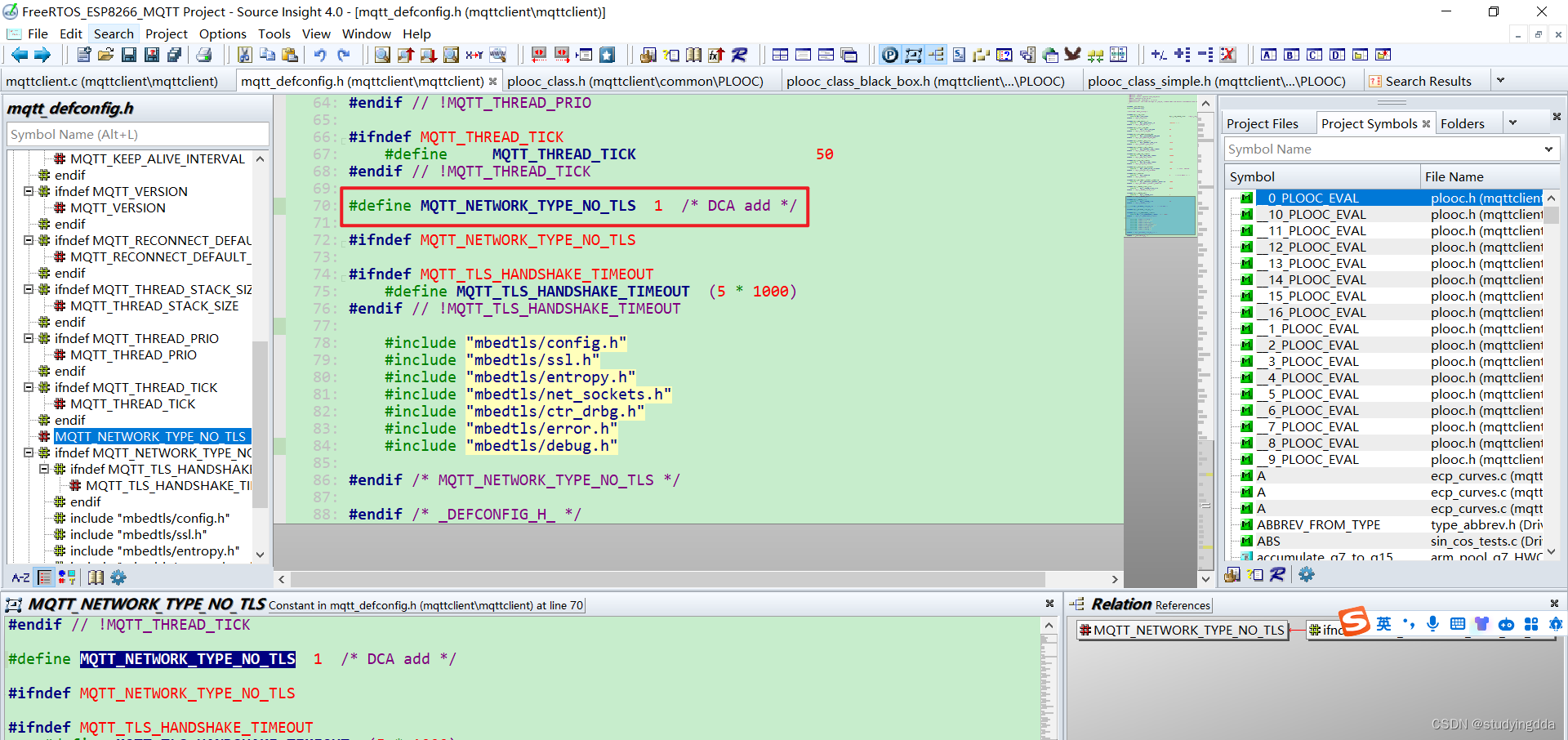Click the layout B toolbar icon
Screen dimensions: 1568x740
1291,55
